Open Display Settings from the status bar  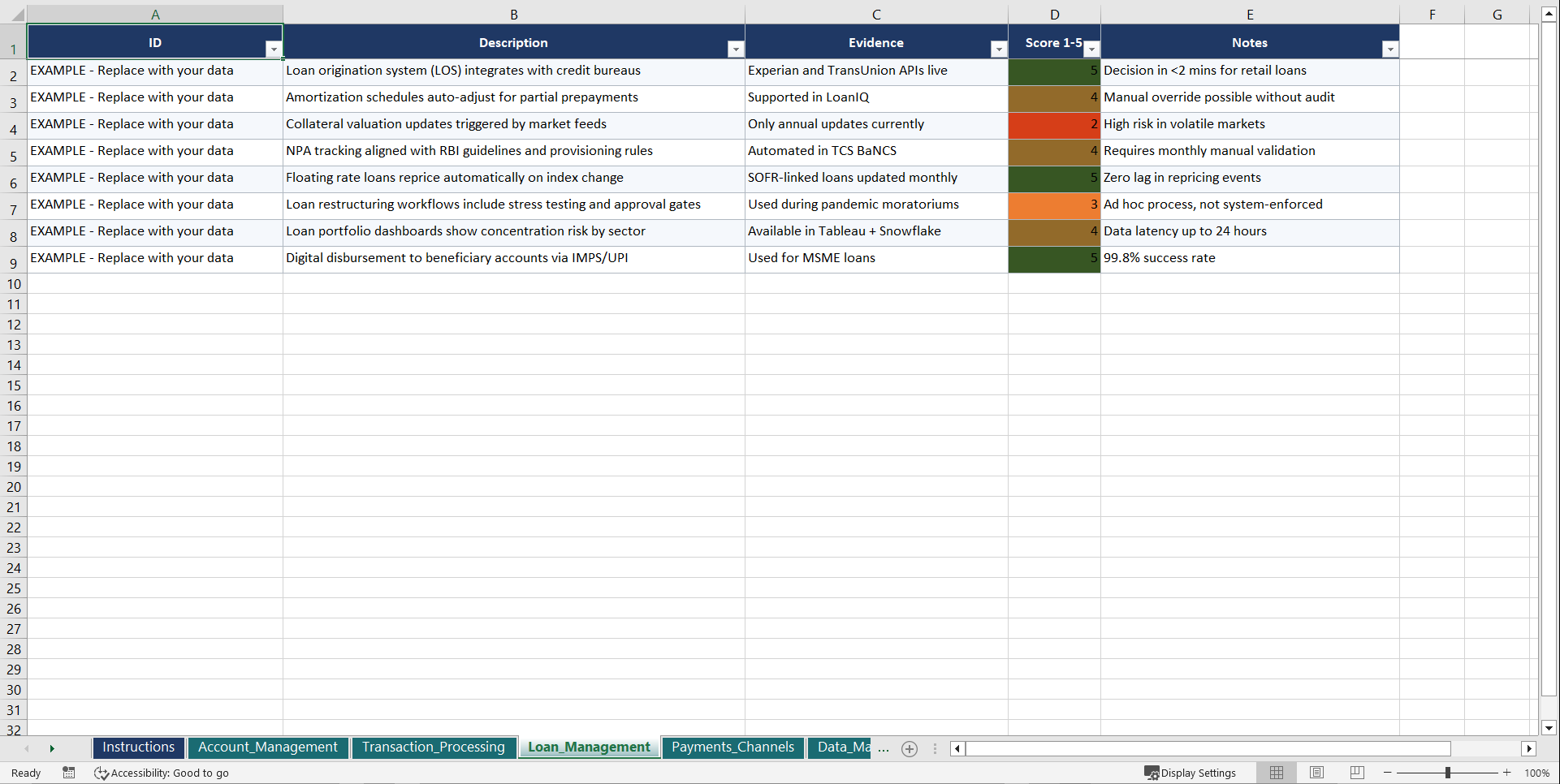tap(1191, 773)
